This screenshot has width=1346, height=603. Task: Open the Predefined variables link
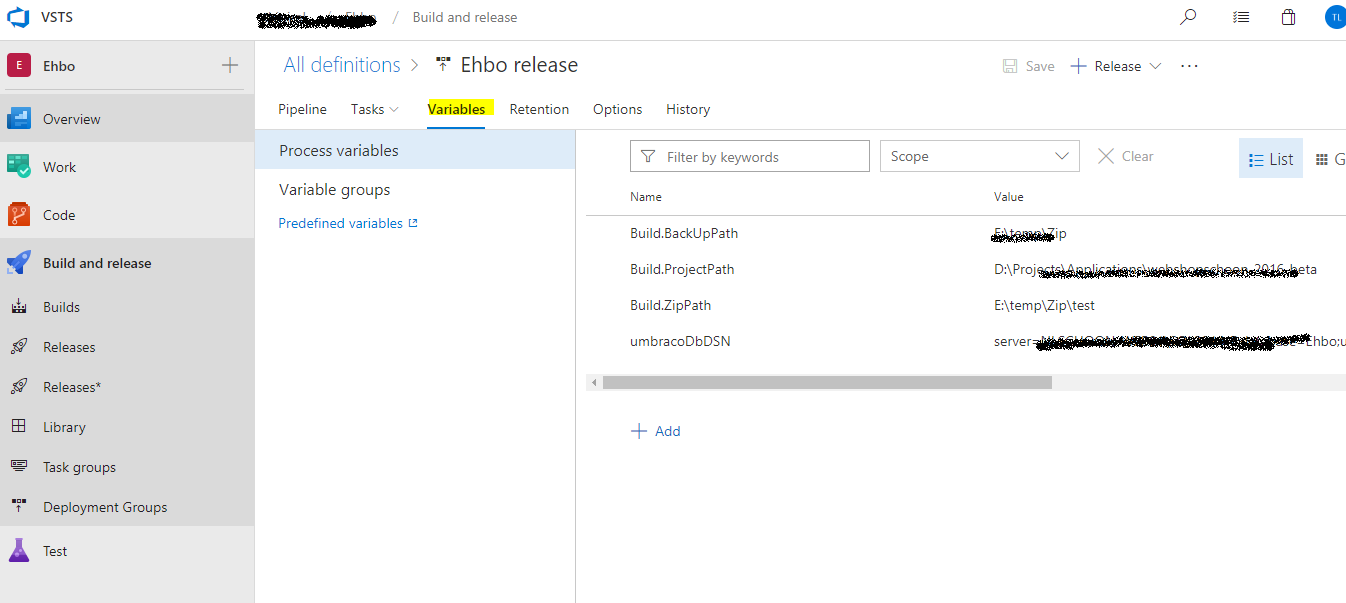point(340,223)
